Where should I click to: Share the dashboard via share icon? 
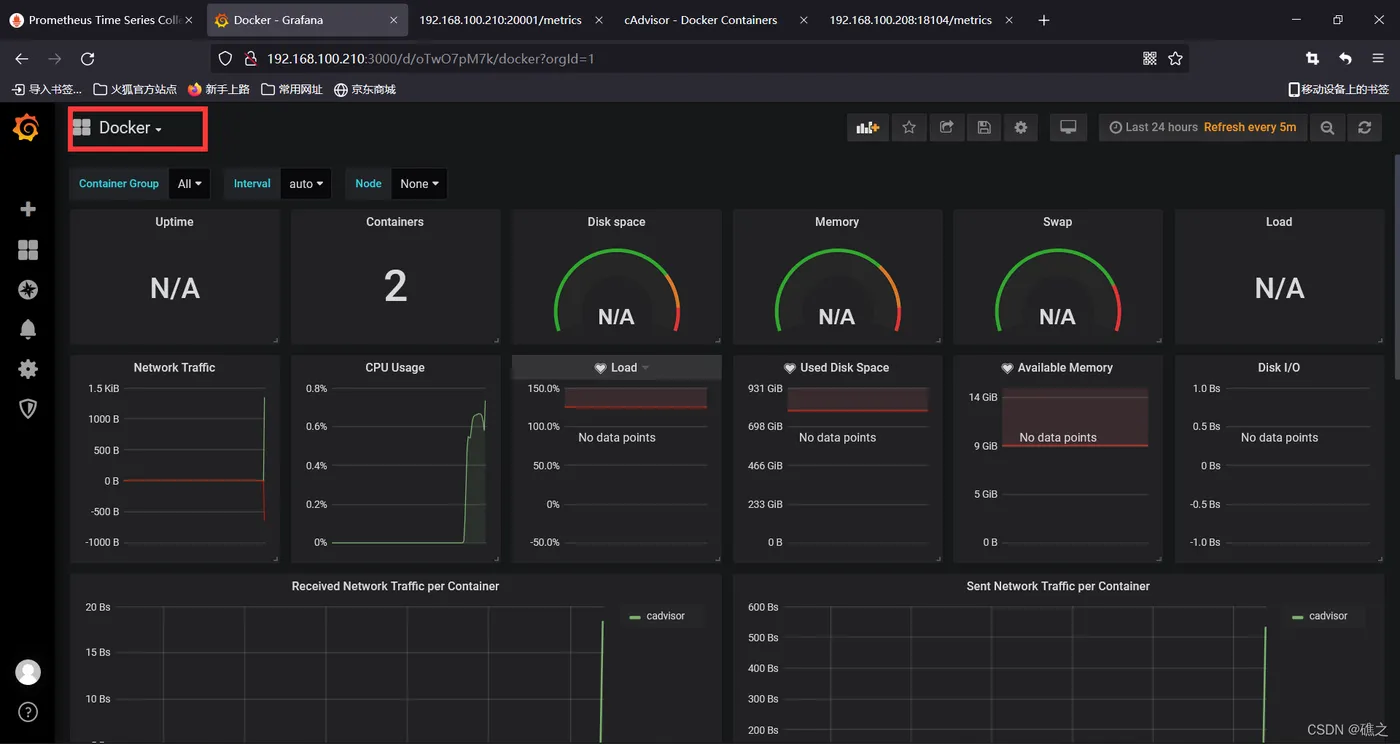coord(946,127)
